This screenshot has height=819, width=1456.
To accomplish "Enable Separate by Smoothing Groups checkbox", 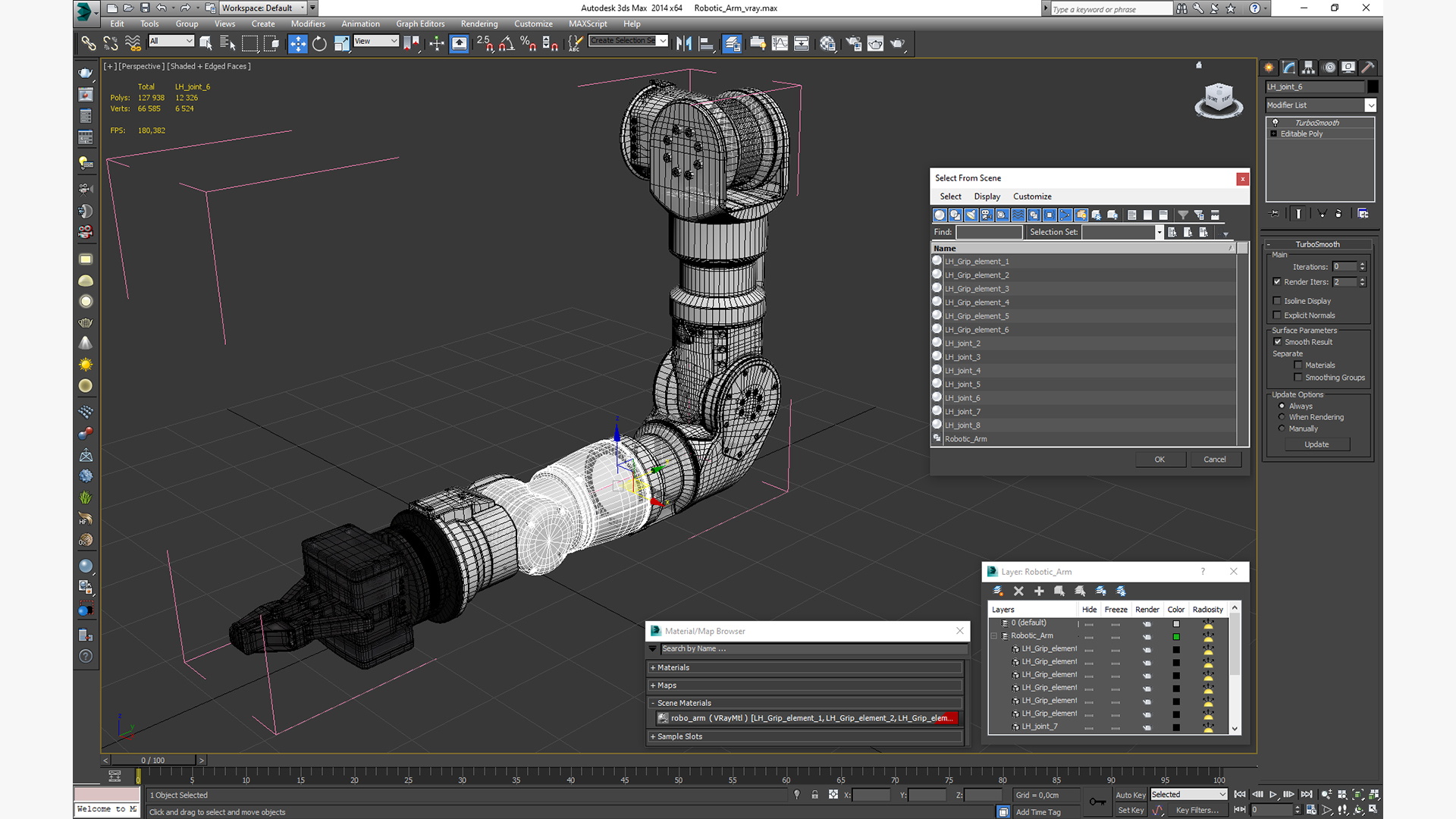I will [x=1298, y=378].
